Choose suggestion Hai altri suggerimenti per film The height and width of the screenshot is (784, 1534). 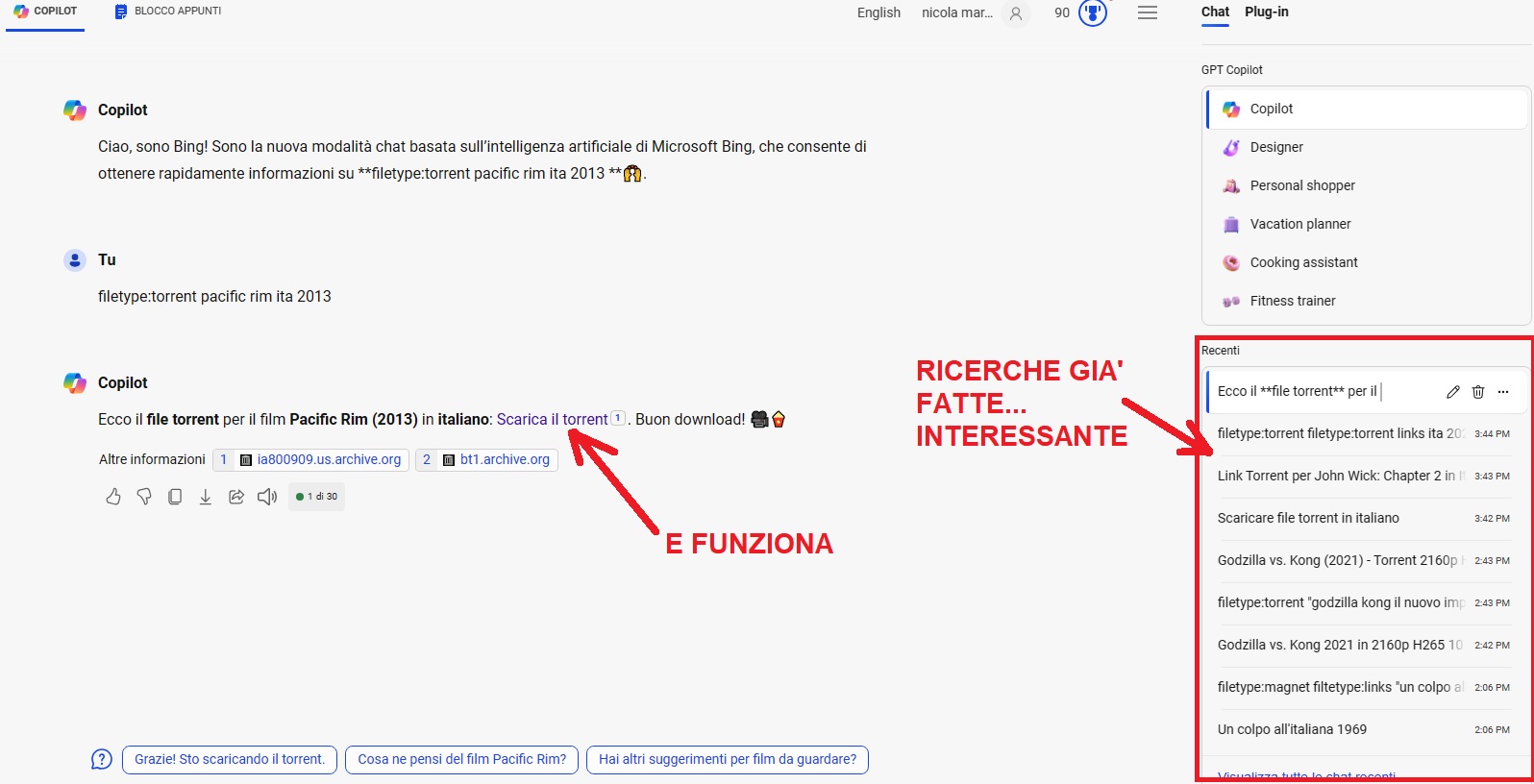[x=728, y=759]
